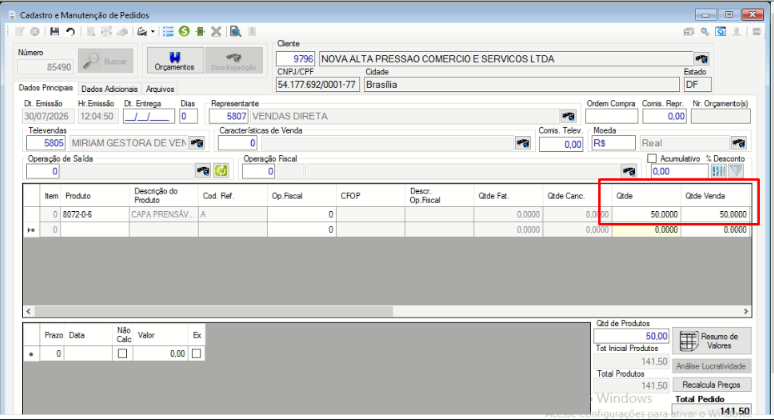774x420 pixels.
Task: Click green refresh icon beside Operação de Saída
Action: [x=221, y=171]
